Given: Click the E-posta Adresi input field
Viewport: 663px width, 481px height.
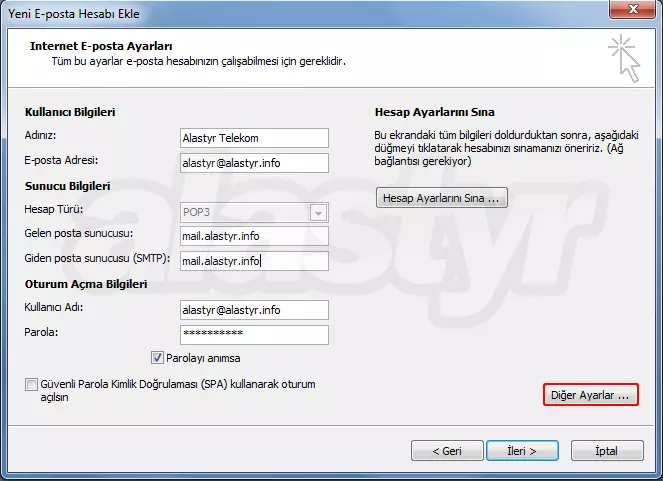Looking at the screenshot, I should click(x=254, y=163).
